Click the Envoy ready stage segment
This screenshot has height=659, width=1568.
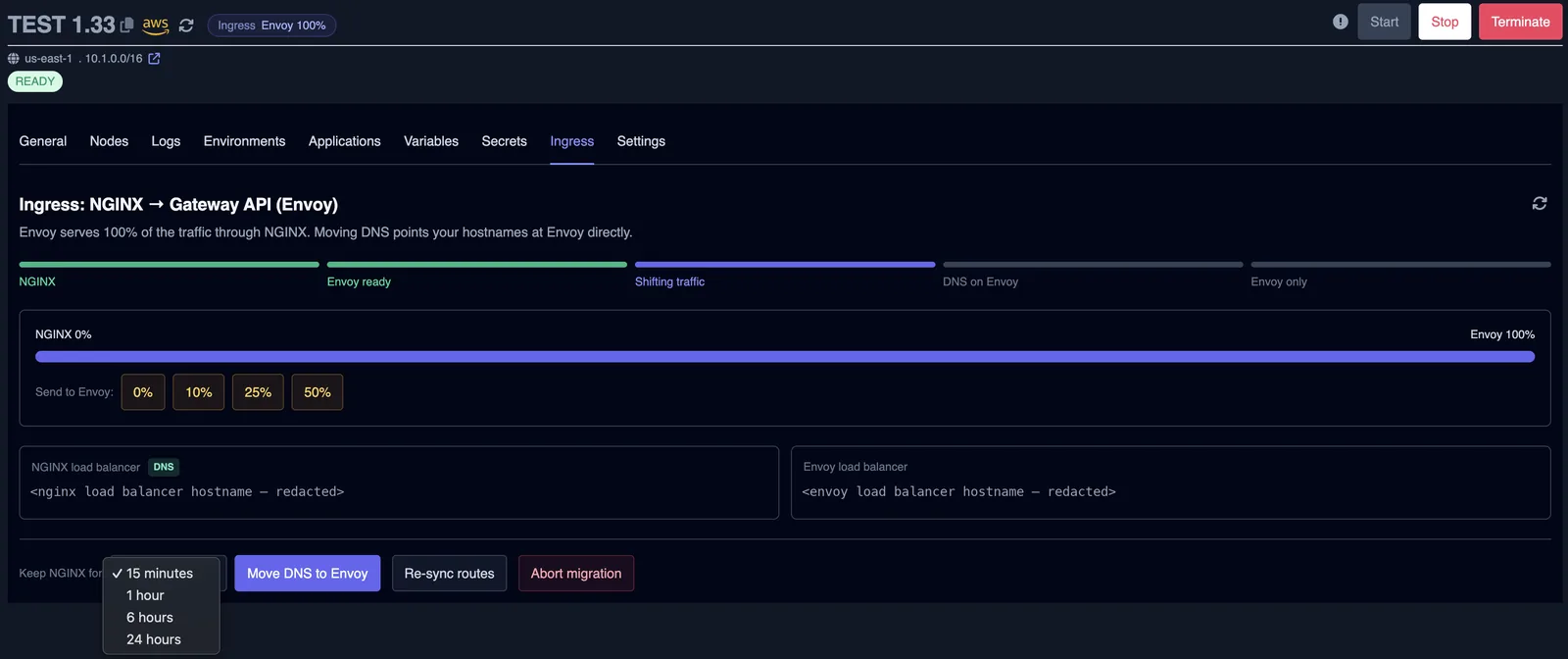(x=477, y=265)
